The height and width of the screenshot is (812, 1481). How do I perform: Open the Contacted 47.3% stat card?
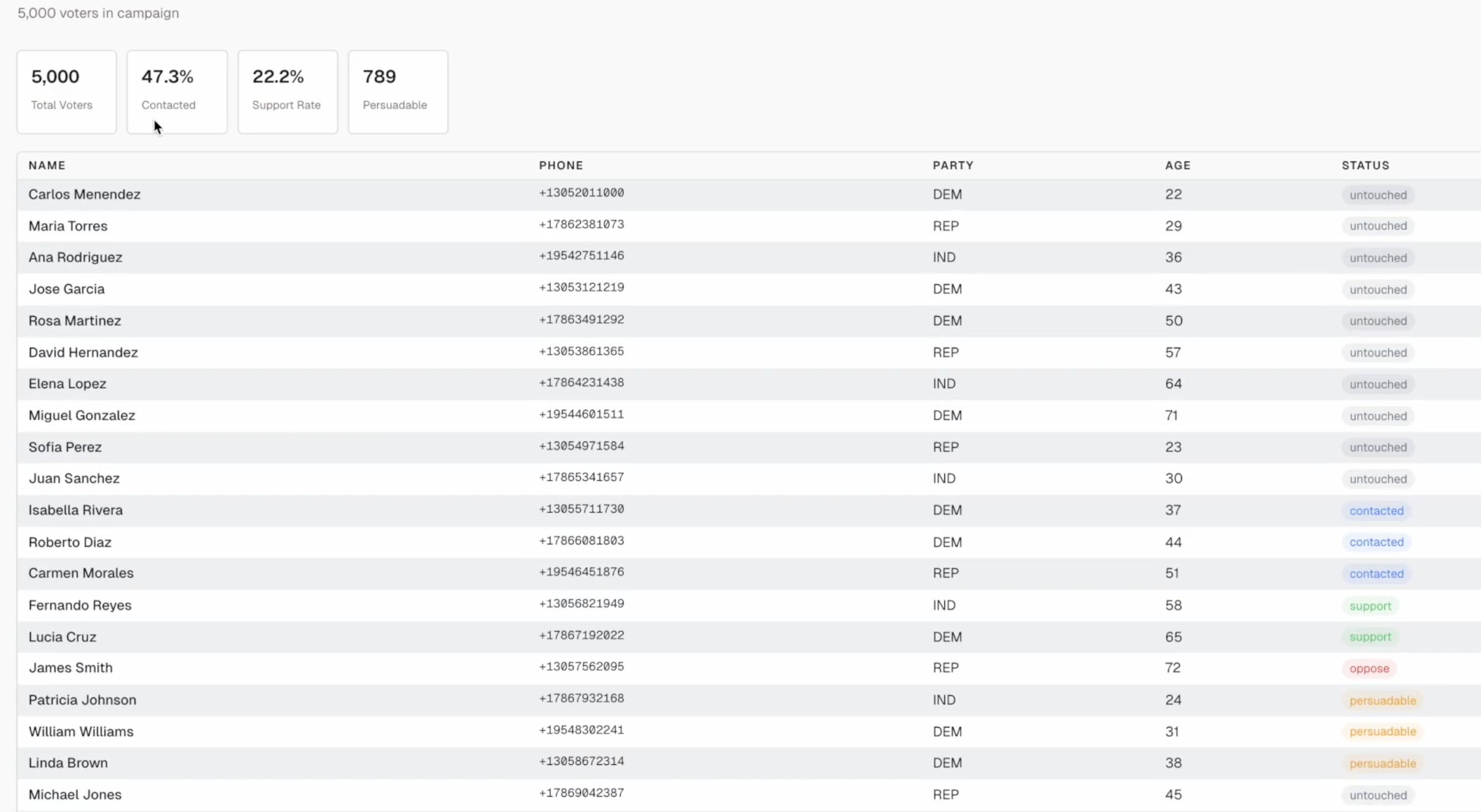pyautogui.click(x=177, y=92)
